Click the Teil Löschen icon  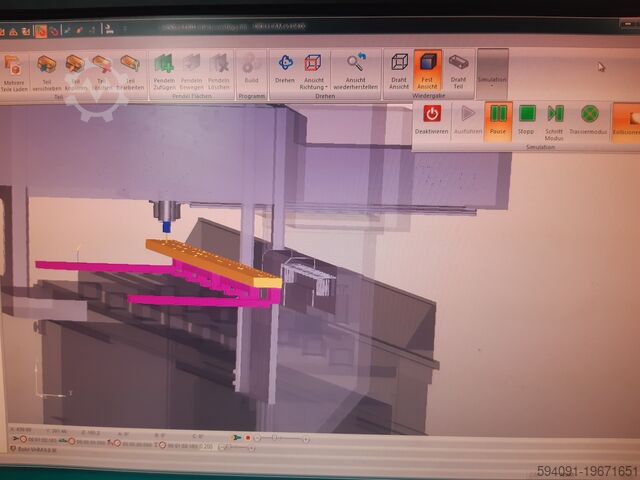[x=102, y=72]
